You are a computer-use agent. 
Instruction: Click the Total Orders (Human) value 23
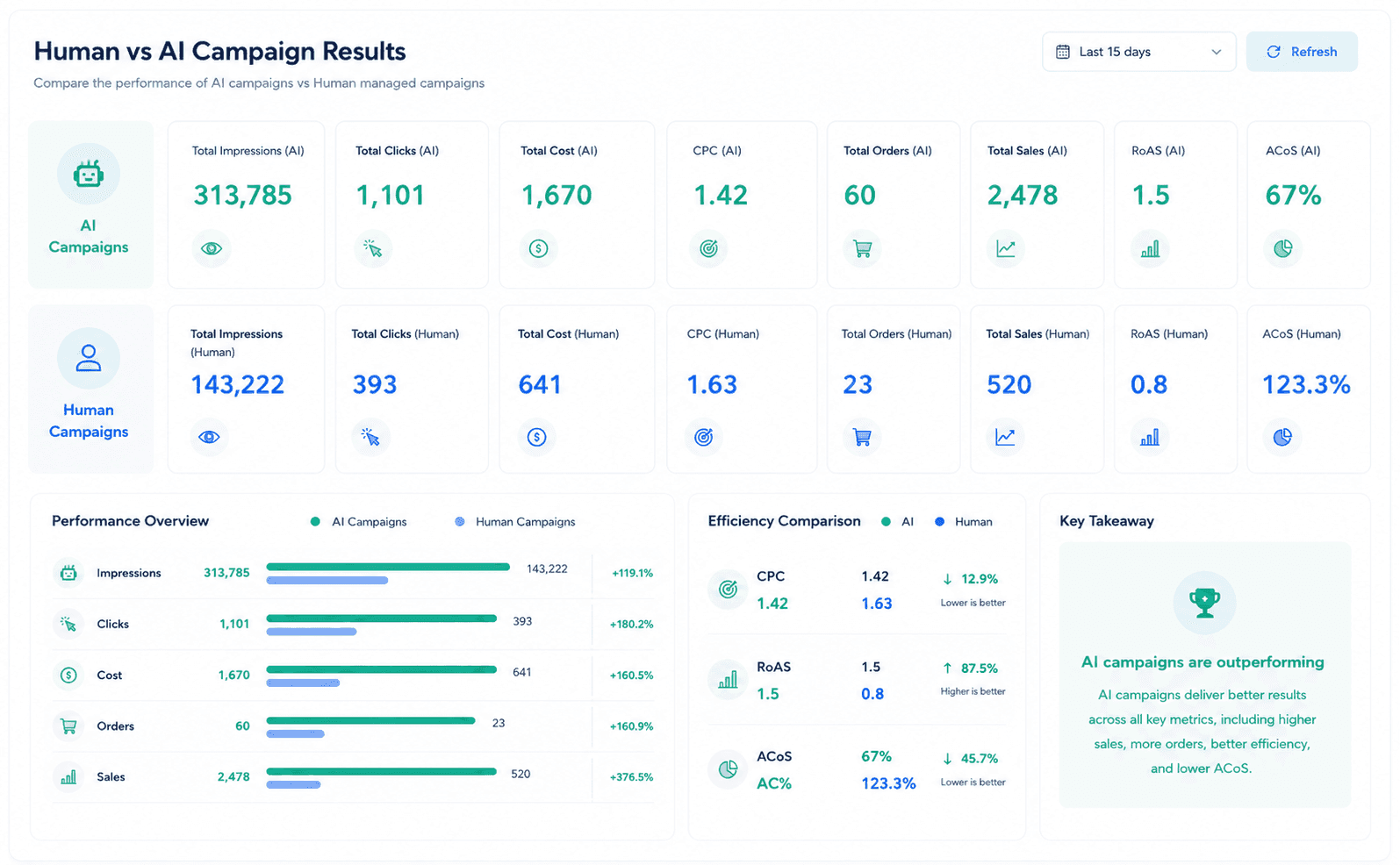pos(858,385)
